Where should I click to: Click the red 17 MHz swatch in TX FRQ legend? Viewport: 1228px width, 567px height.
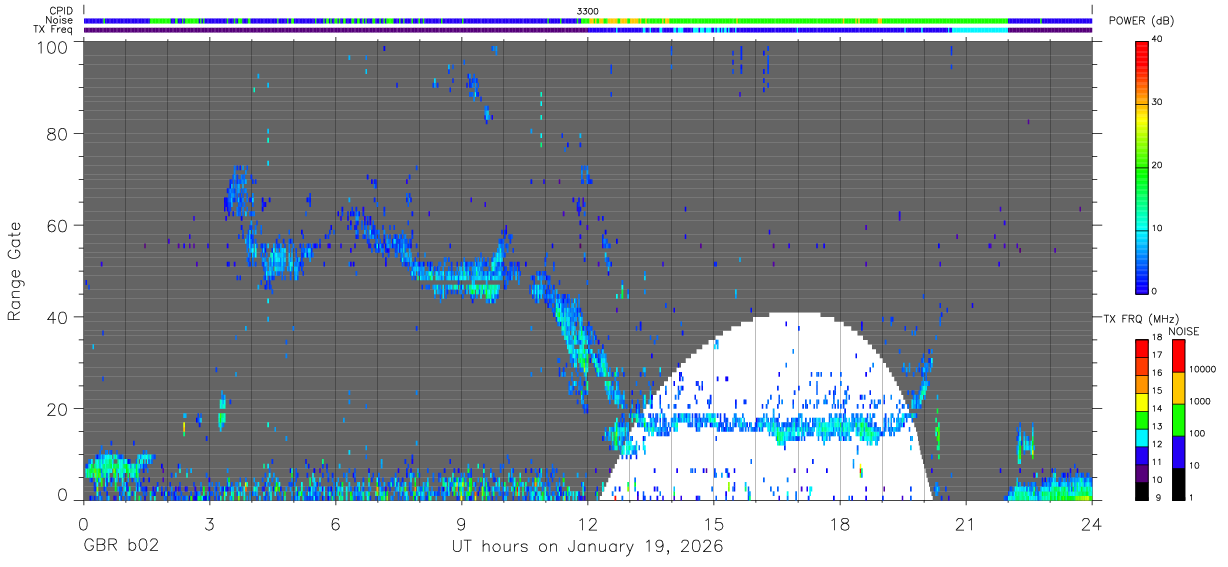pyautogui.click(x=1141, y=348)
